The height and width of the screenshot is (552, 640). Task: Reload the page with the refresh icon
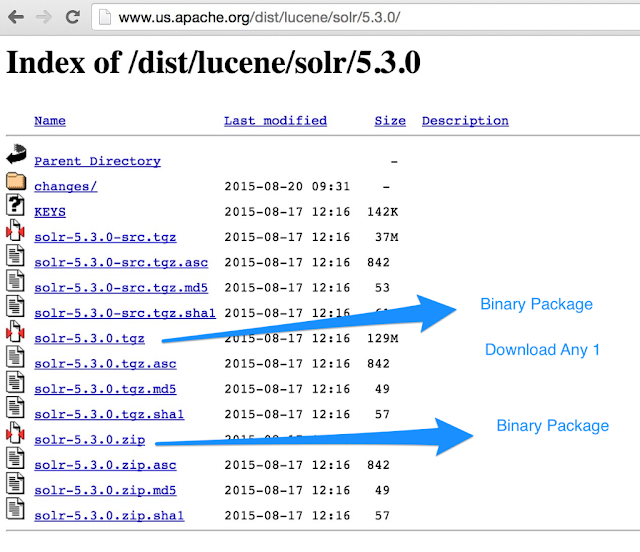[x=73, y=17]
